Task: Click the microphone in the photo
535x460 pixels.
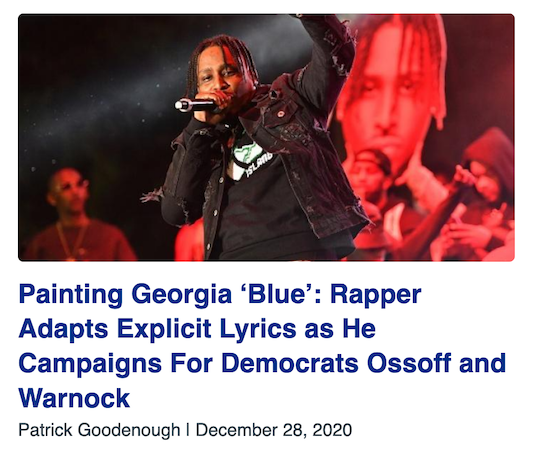Action: [x=195, y=105]
